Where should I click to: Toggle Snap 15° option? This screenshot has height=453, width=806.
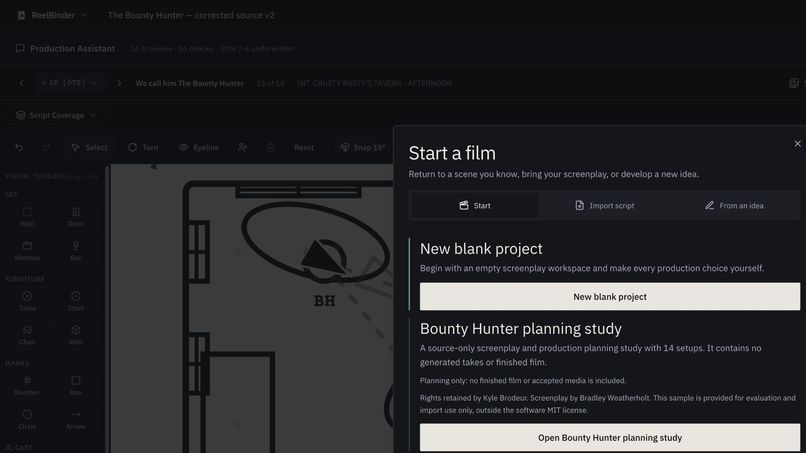[x=362, y=148]
